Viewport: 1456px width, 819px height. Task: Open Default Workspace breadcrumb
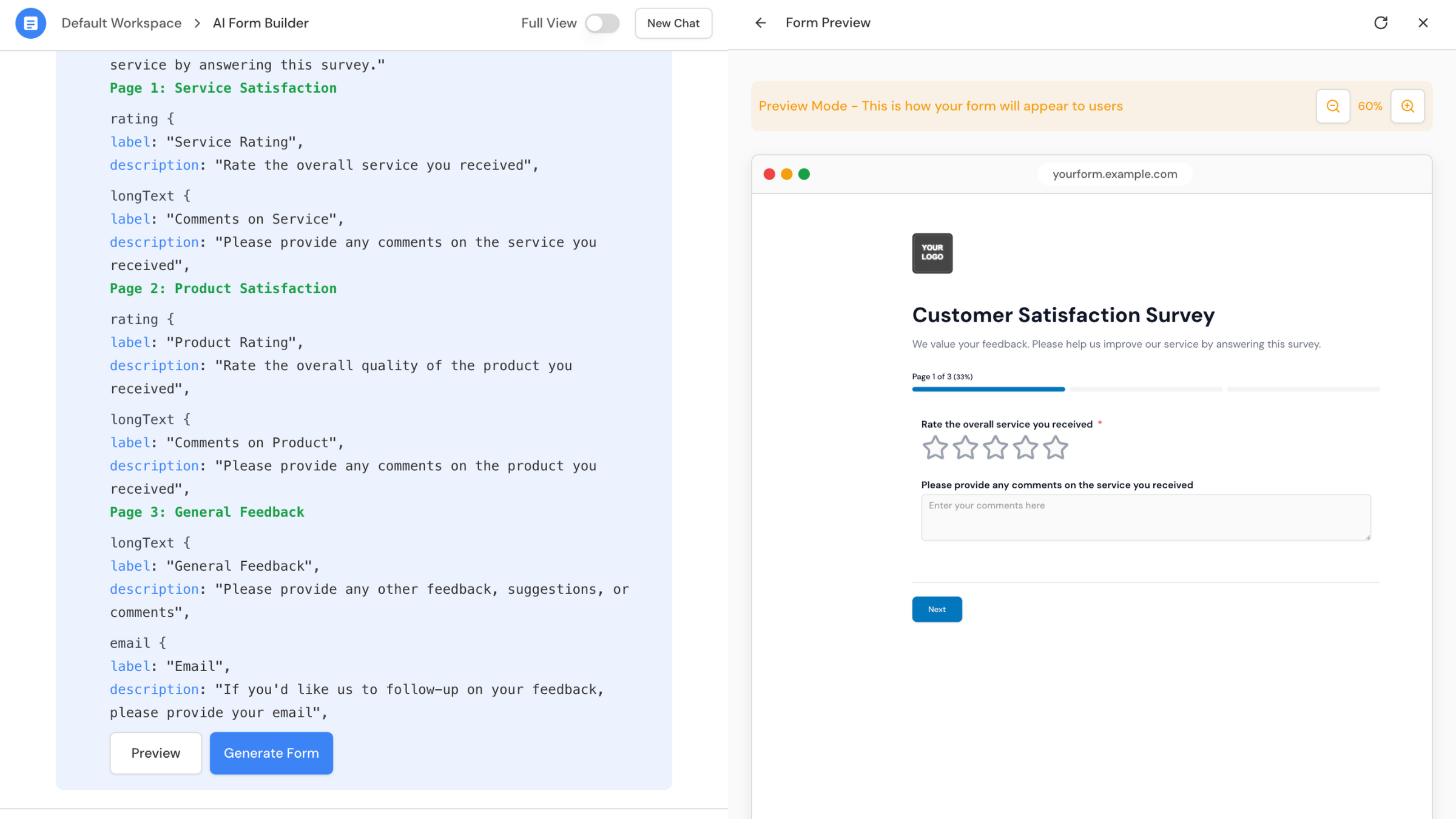[121, 23]
